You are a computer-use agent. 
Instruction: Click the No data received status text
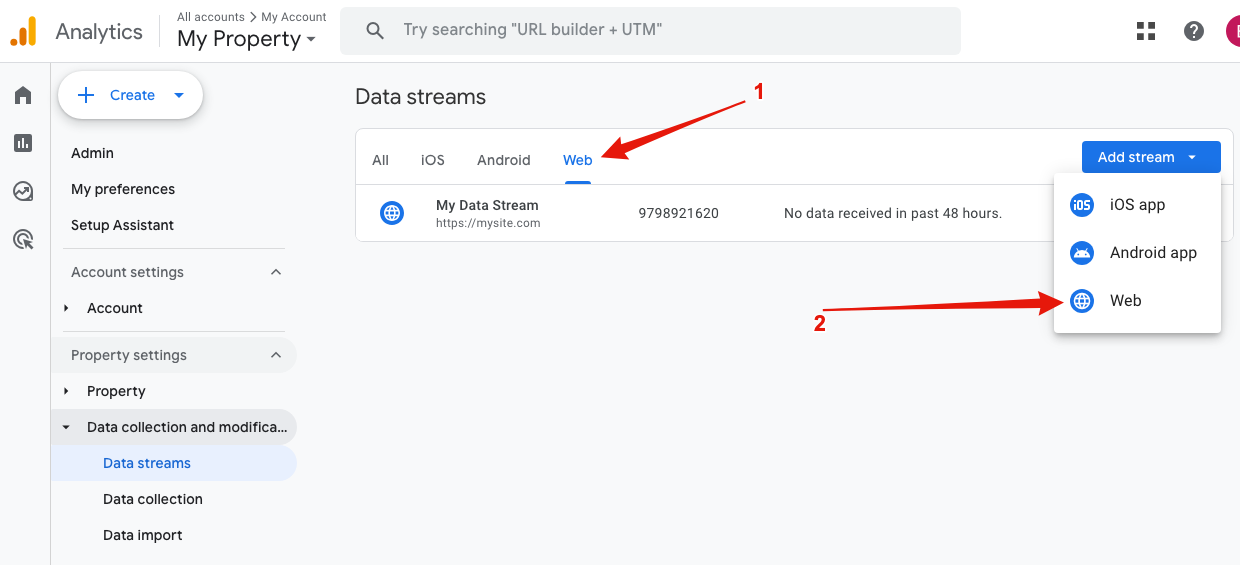click(893, 213)
